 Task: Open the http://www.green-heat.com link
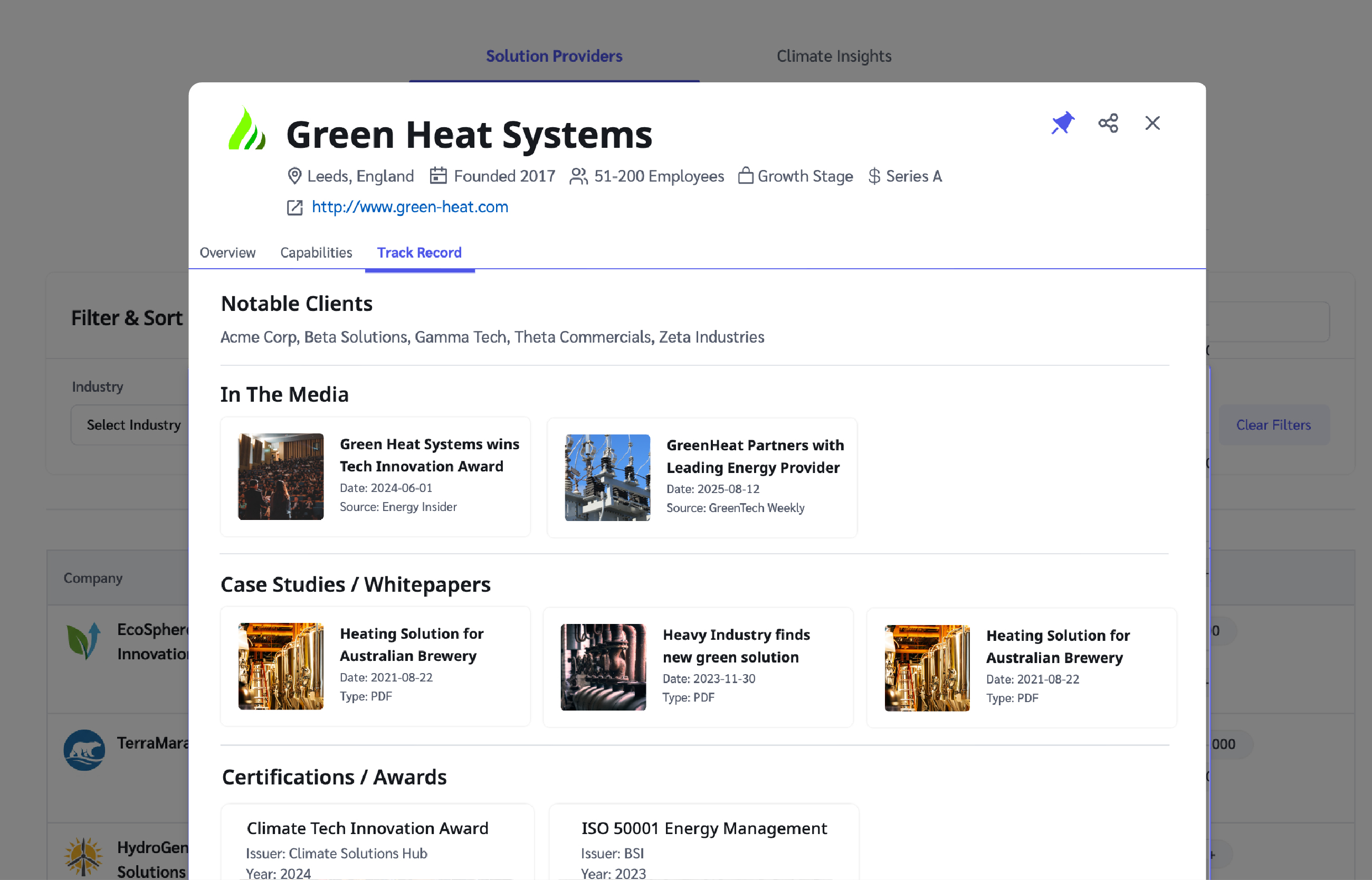[409, 207]
